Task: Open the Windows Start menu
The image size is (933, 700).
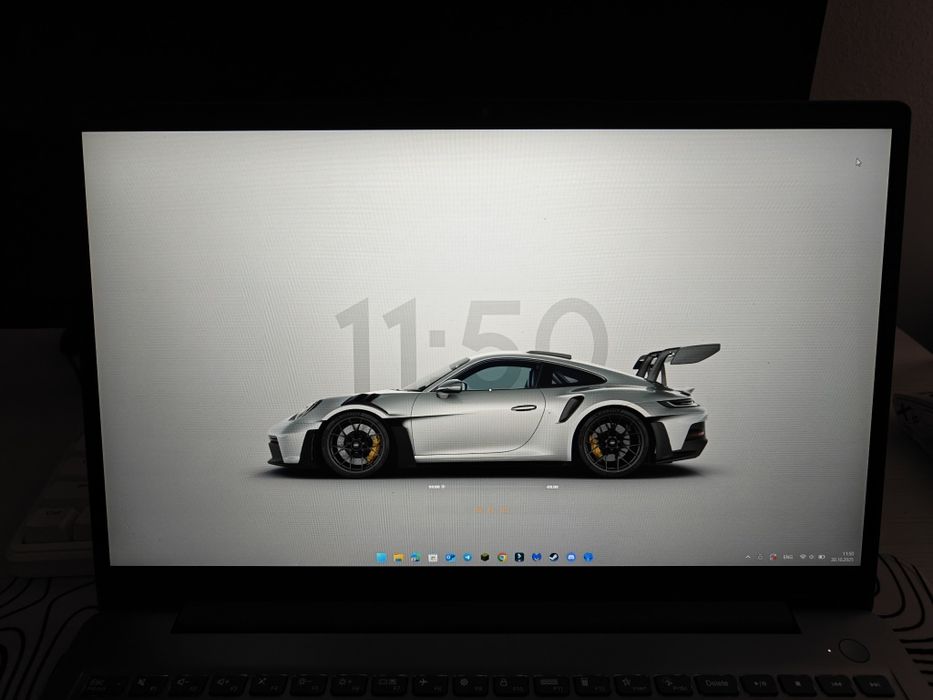Action: pos(381,557)
